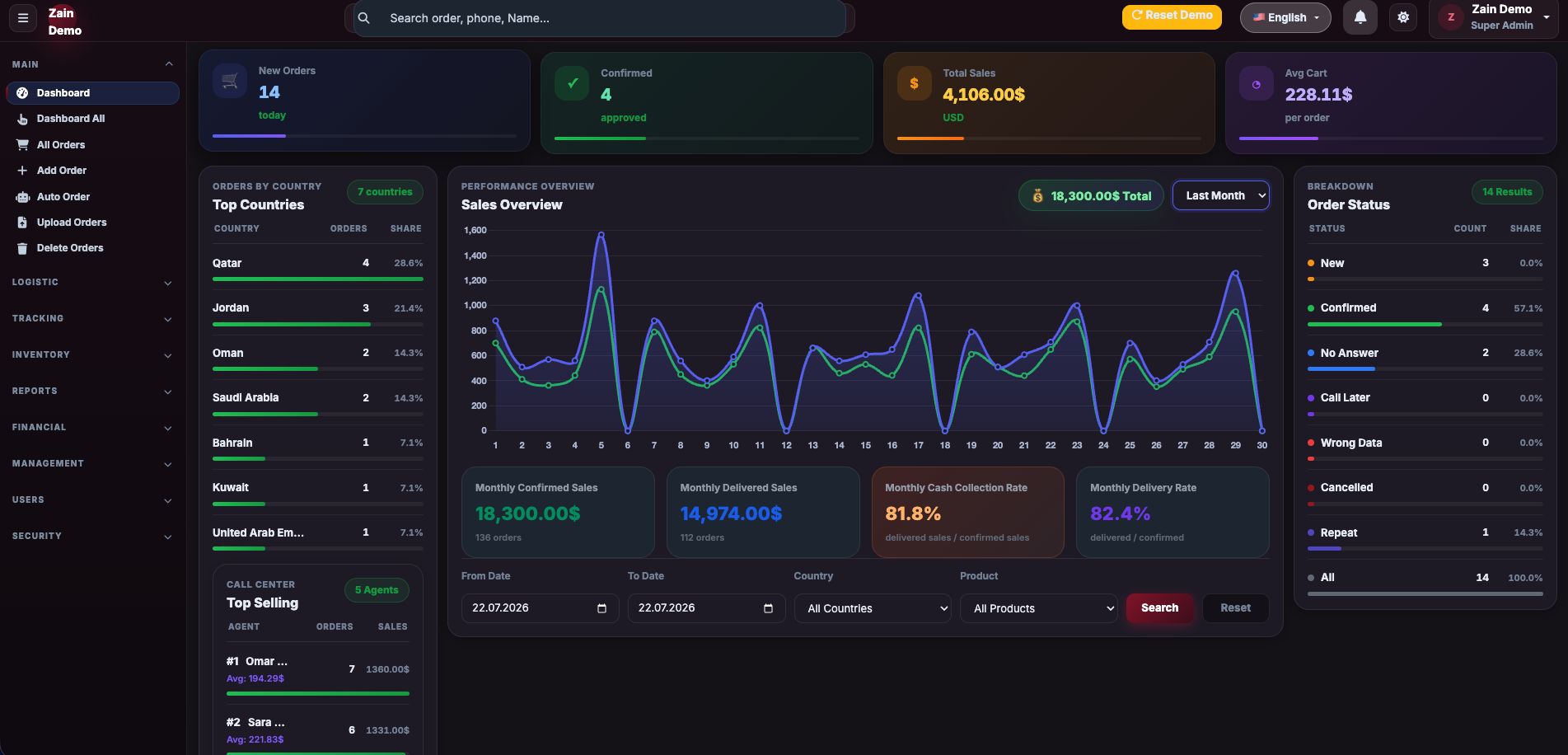The width and height of the screenshot is (1568, 755).
Task: Click the Total Sales dollar icon
Action: pos(914,83)
